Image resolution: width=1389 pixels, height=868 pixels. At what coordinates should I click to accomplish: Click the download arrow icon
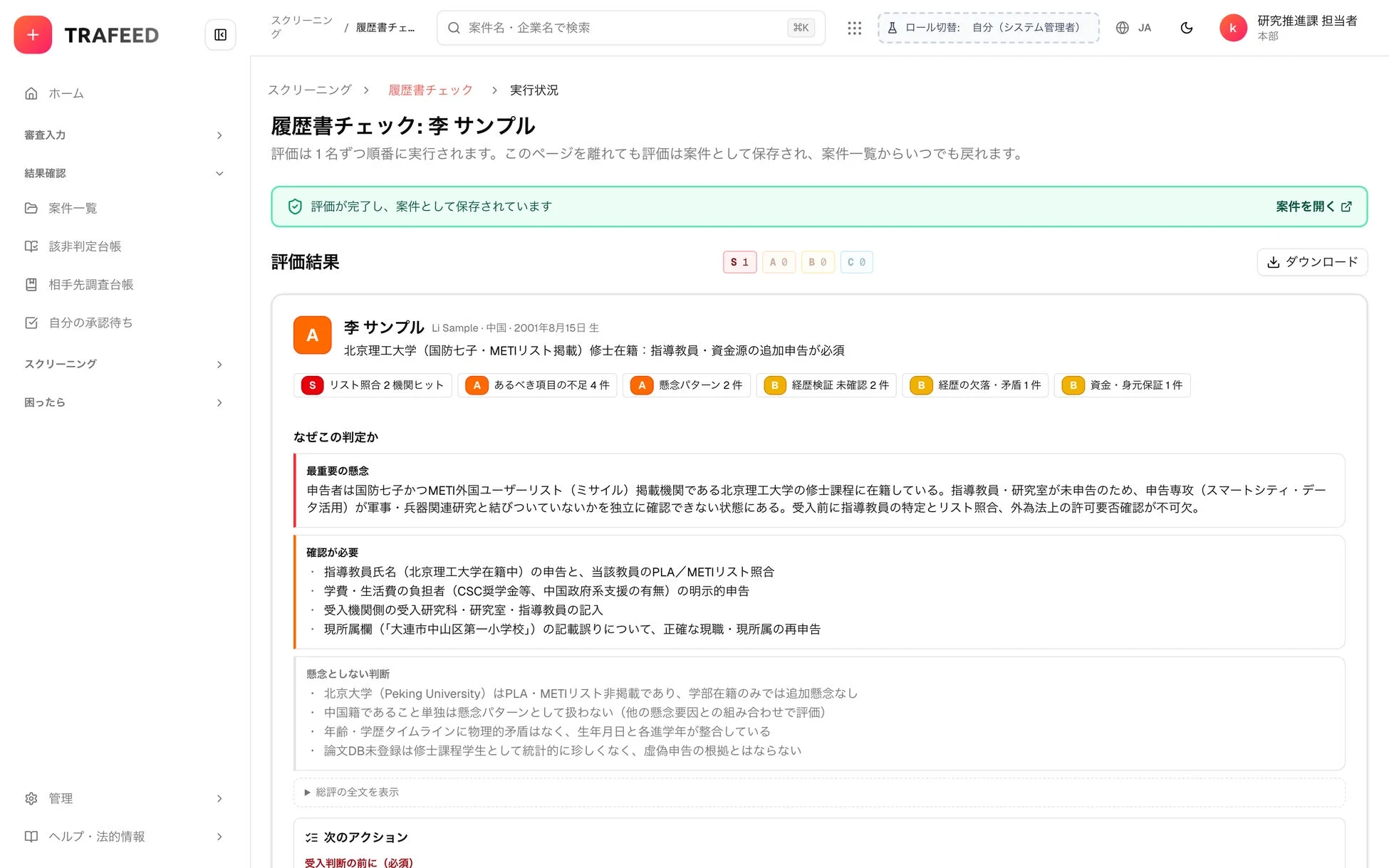pos(1274,262)
